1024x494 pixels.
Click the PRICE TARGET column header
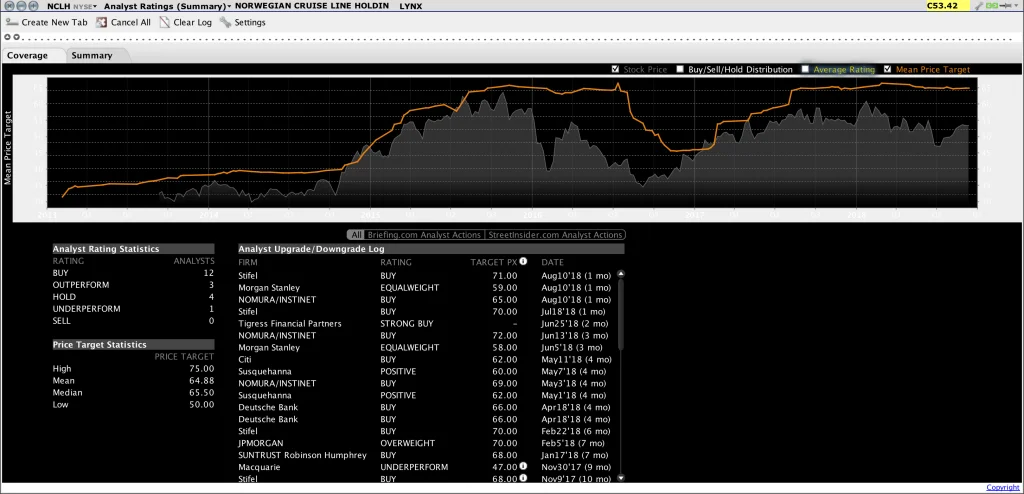(184, 357)
